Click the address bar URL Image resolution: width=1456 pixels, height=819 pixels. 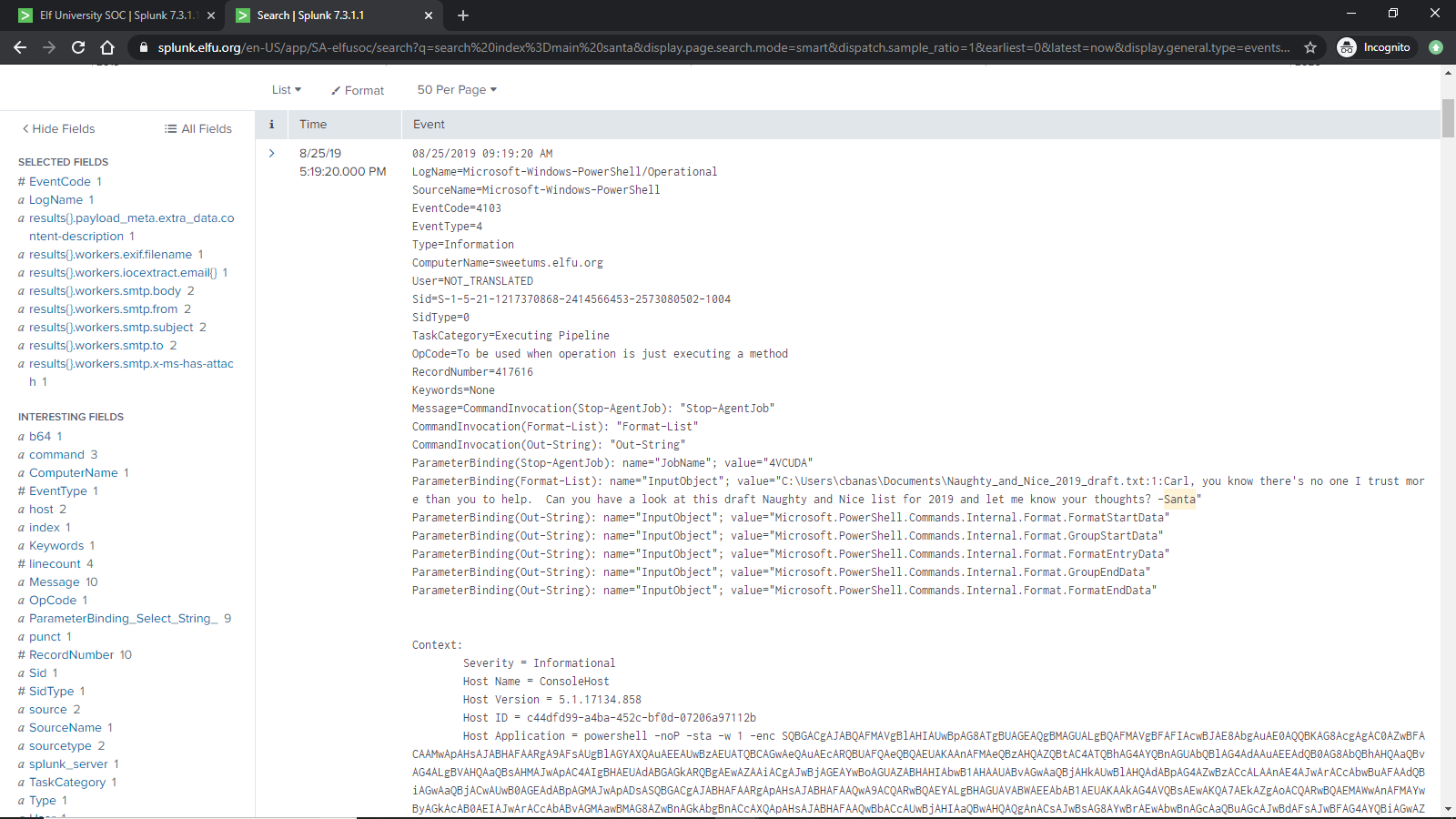tap(723, 47)
